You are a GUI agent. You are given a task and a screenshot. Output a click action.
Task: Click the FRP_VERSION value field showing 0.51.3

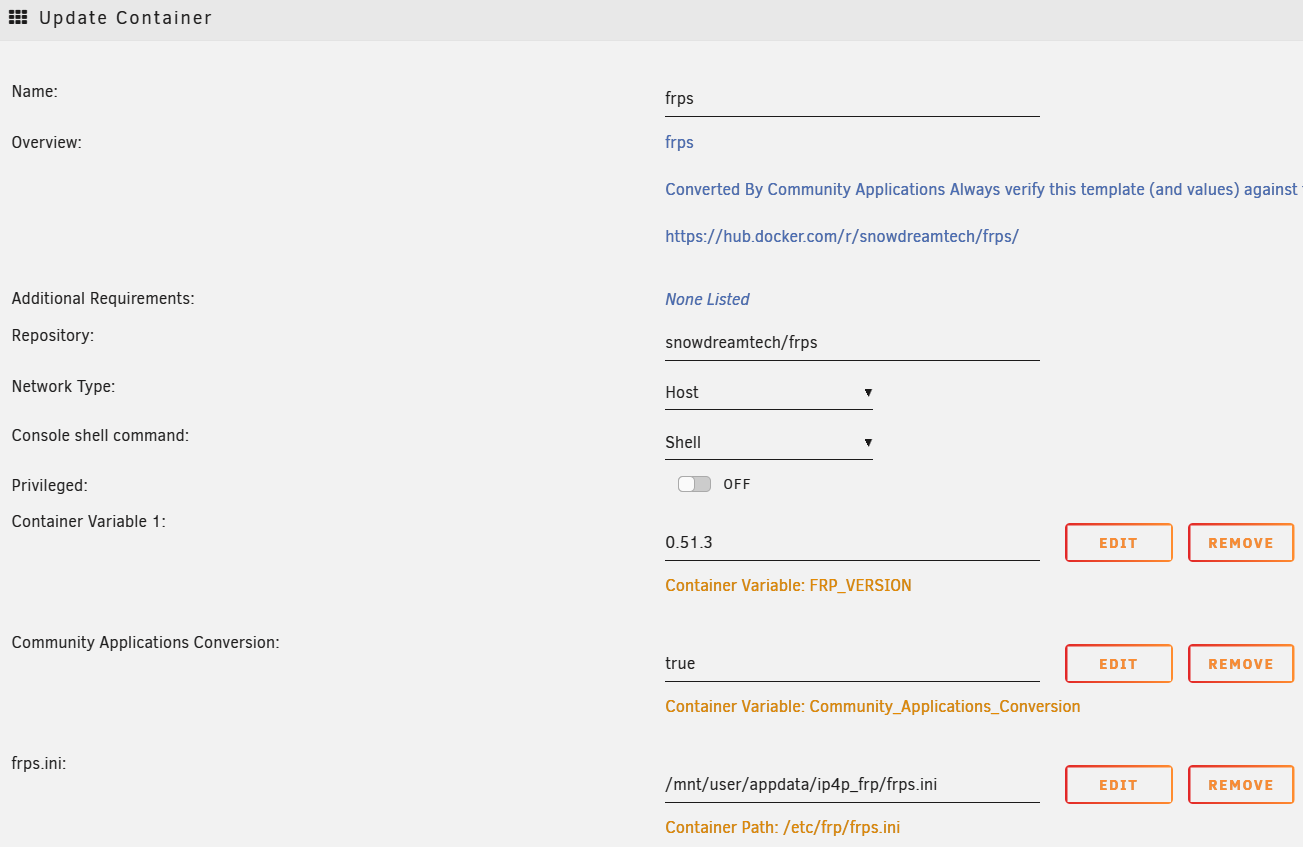[852, 543]
